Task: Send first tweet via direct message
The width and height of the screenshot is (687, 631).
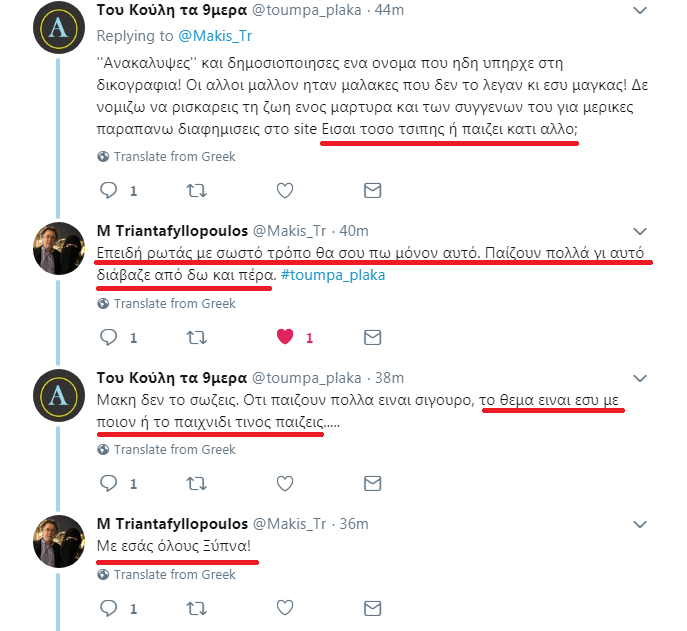Action: 372,190
